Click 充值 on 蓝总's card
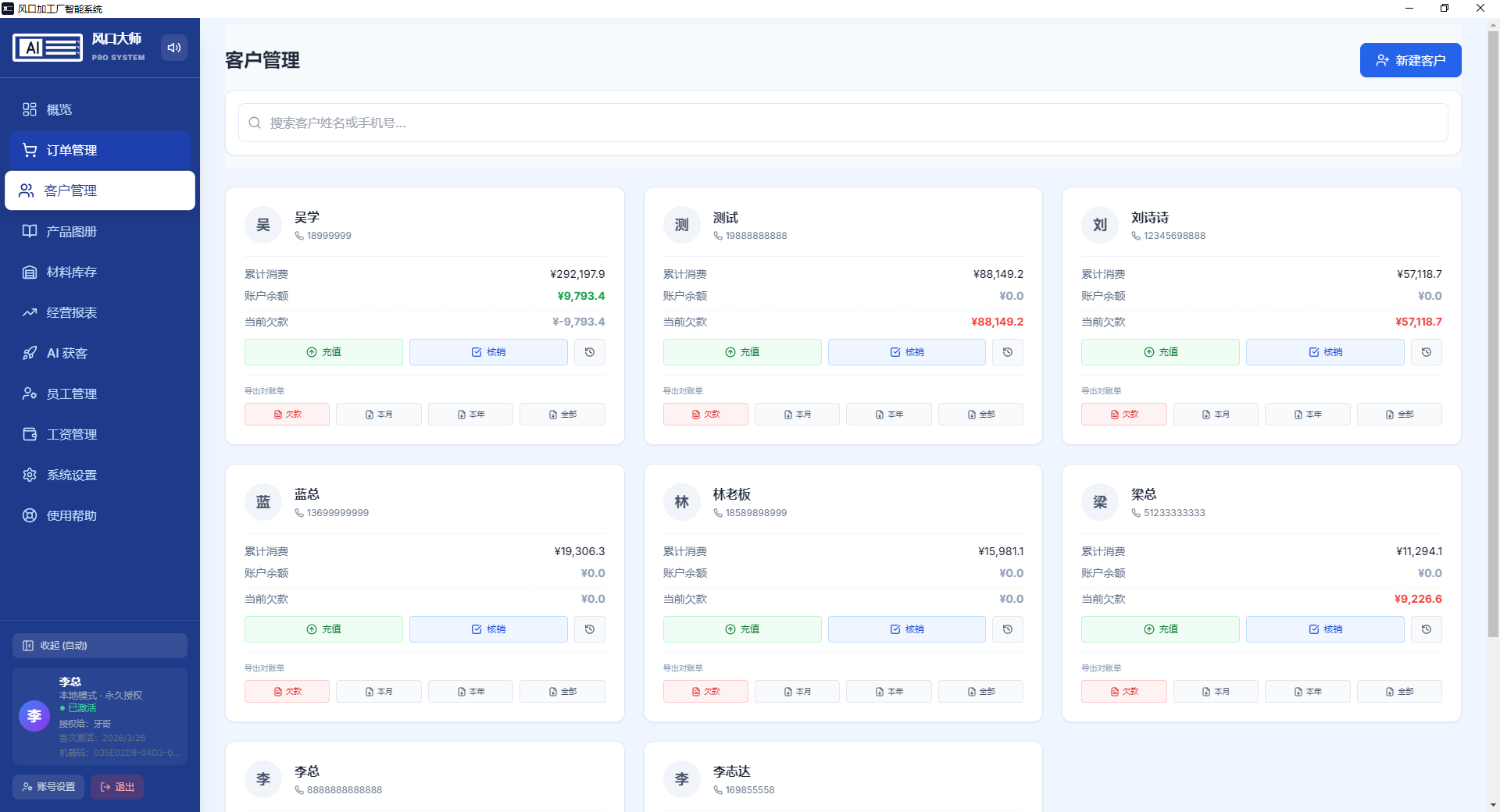 (x=323, y=629)
